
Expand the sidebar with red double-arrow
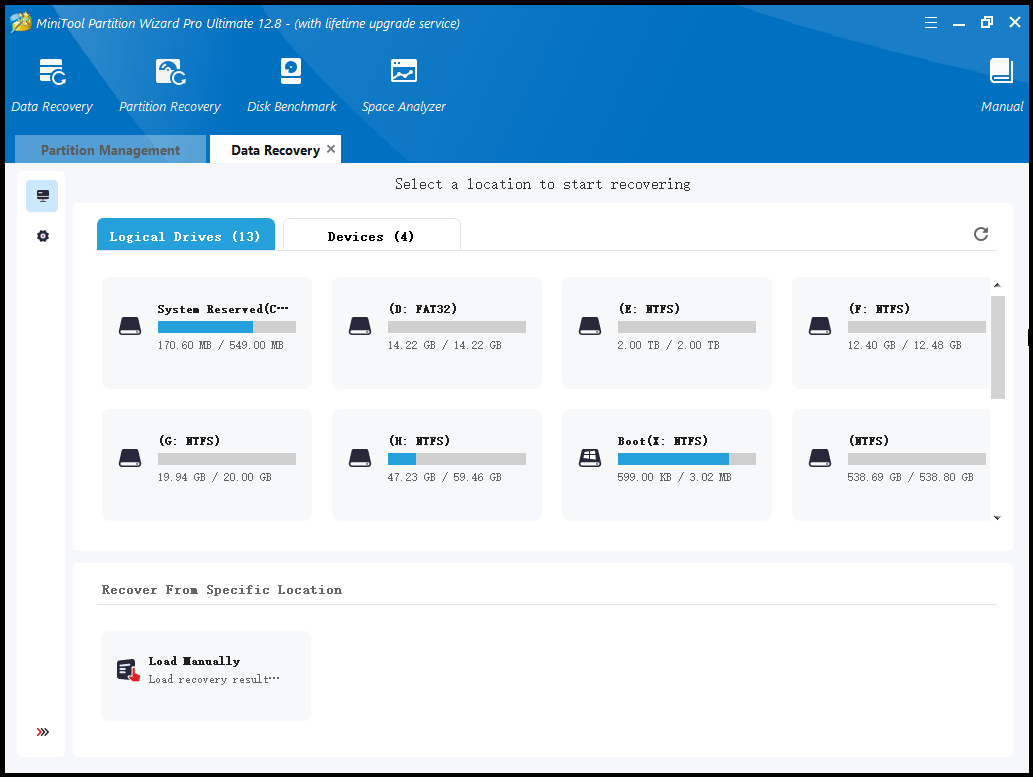point(43,732)
